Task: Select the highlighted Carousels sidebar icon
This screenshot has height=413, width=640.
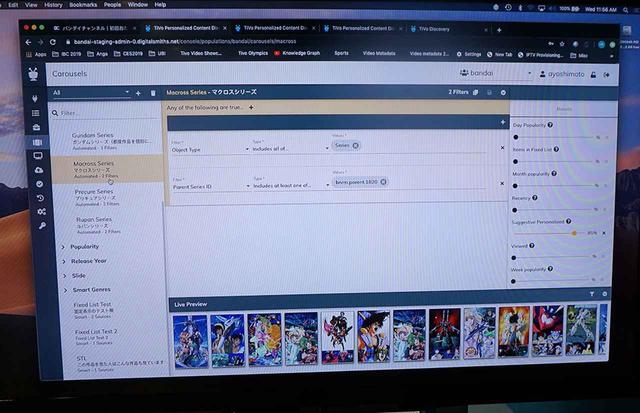Action: click(x=37, y=142)
